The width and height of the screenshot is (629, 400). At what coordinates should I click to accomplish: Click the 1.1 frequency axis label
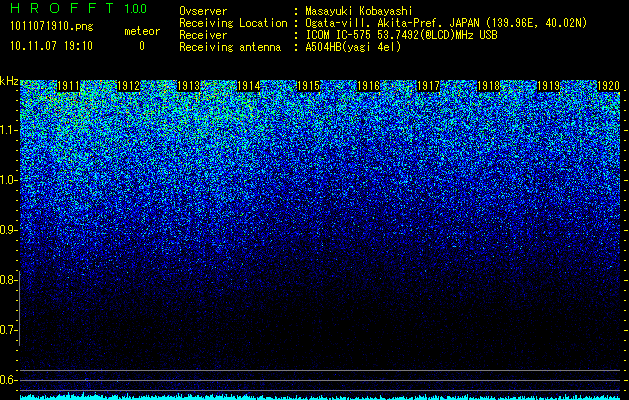8,130
